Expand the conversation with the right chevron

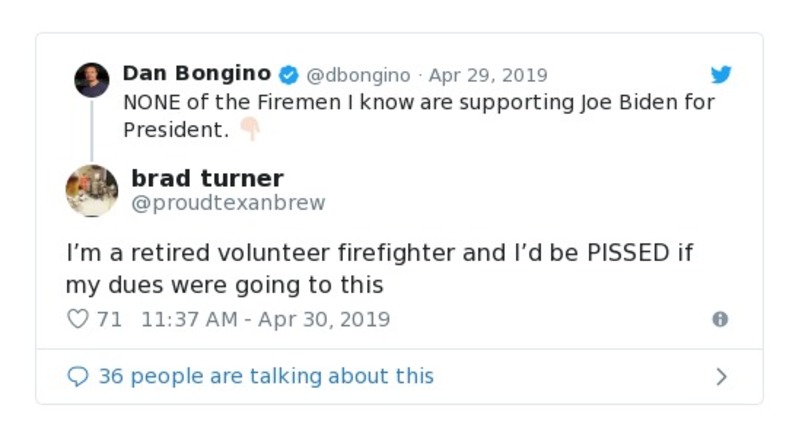pos(721,377)
